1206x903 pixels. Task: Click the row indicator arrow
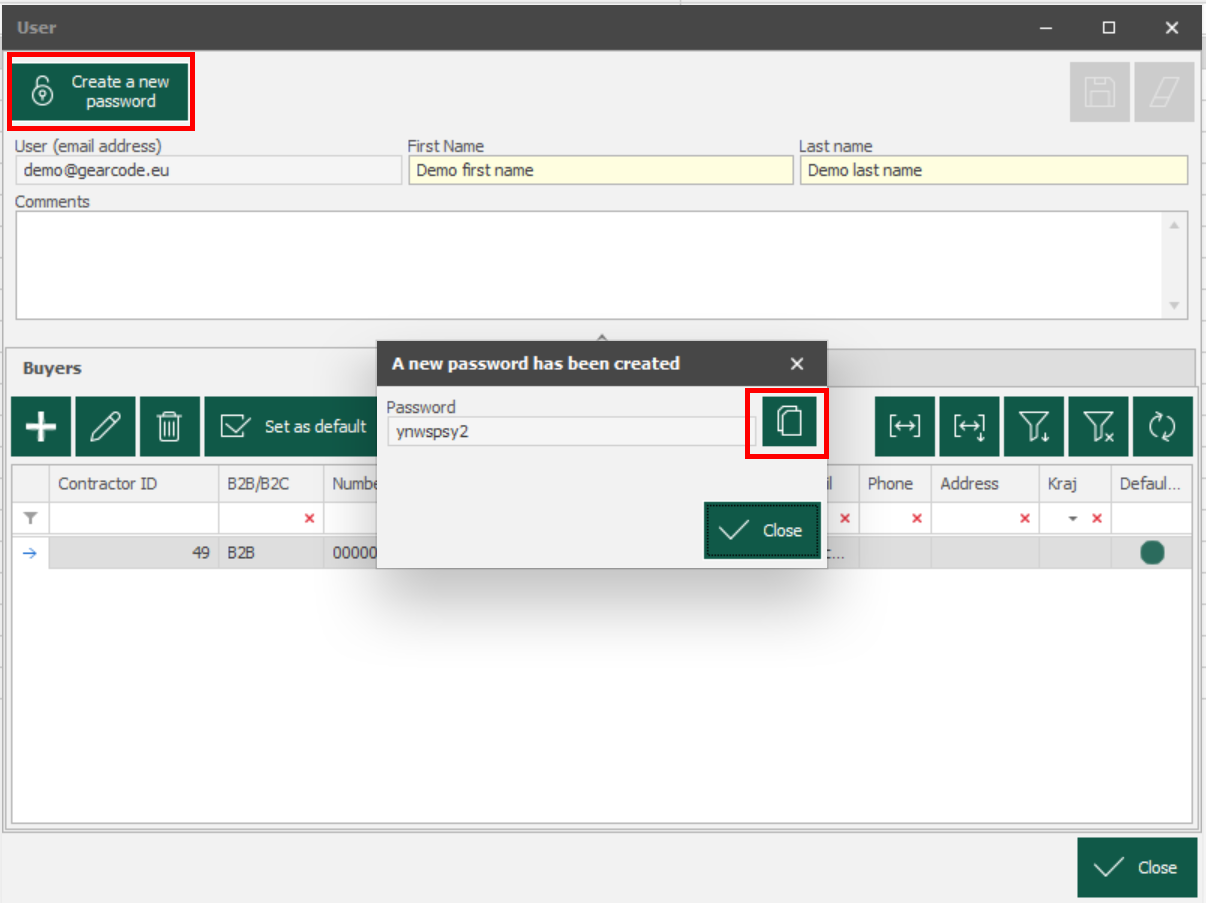click(30, 552)
